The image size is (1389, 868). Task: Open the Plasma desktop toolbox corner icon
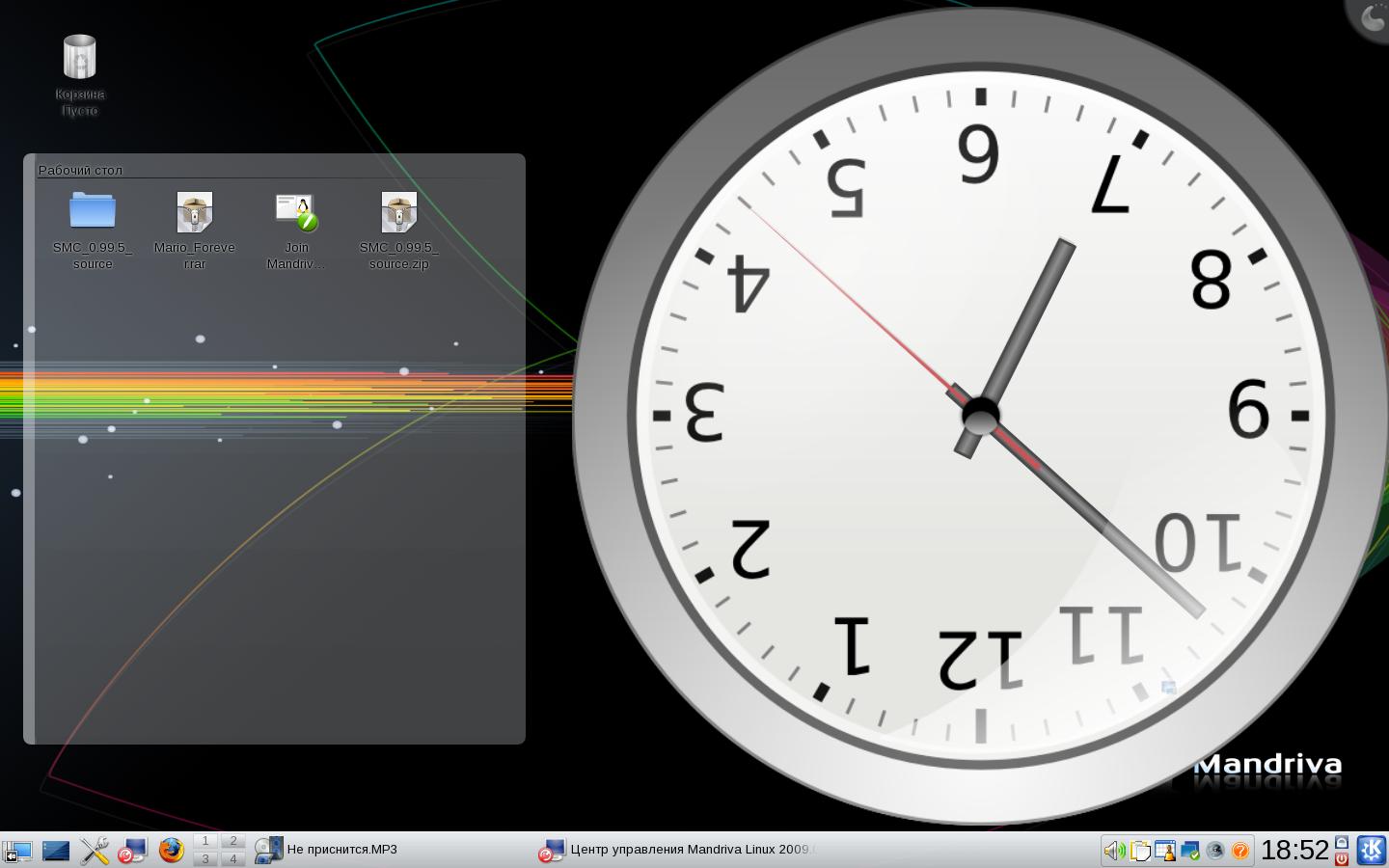tap(1370, 17)
